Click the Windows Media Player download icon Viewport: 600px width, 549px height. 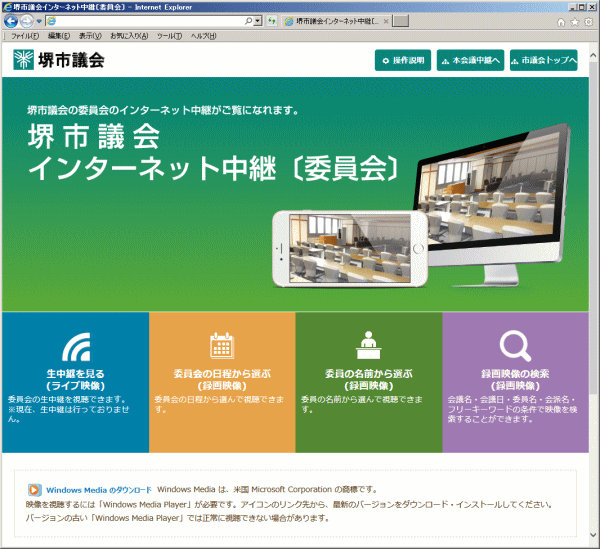click(34, 490)
